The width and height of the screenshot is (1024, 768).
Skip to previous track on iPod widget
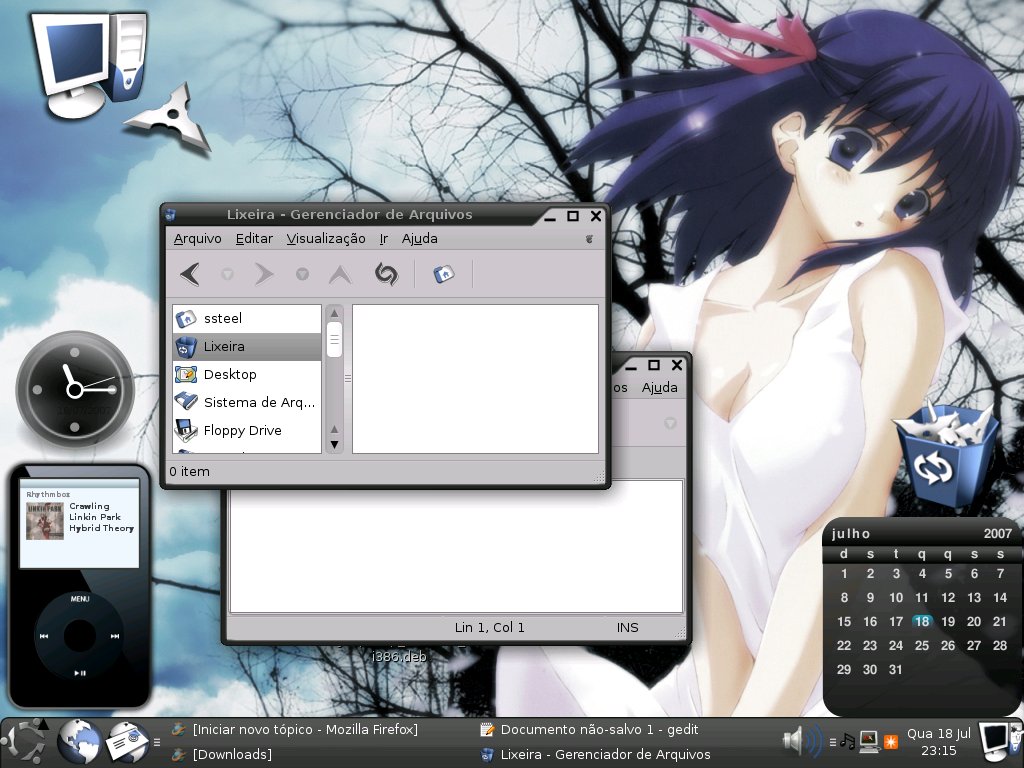[44, 636]
